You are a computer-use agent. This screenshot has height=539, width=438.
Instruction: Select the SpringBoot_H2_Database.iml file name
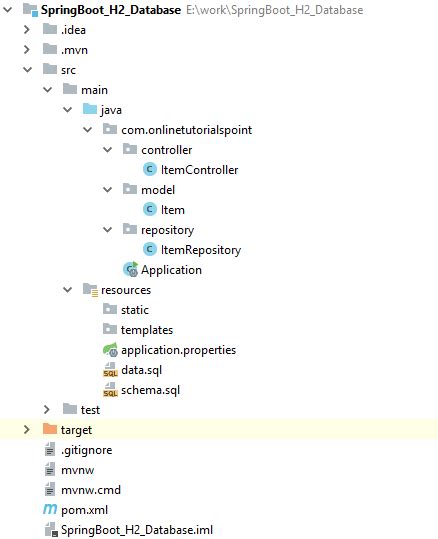[x=137, y=530]
